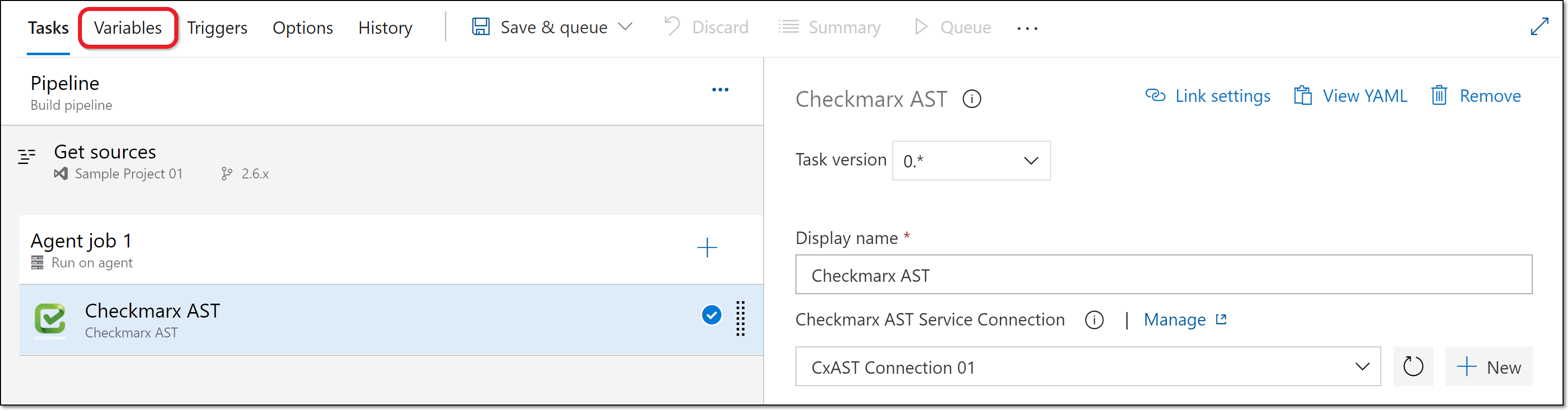Remove the Checkmarx AST task
This screenshot has width=1568, height=410.
[x=1476, y=96]
